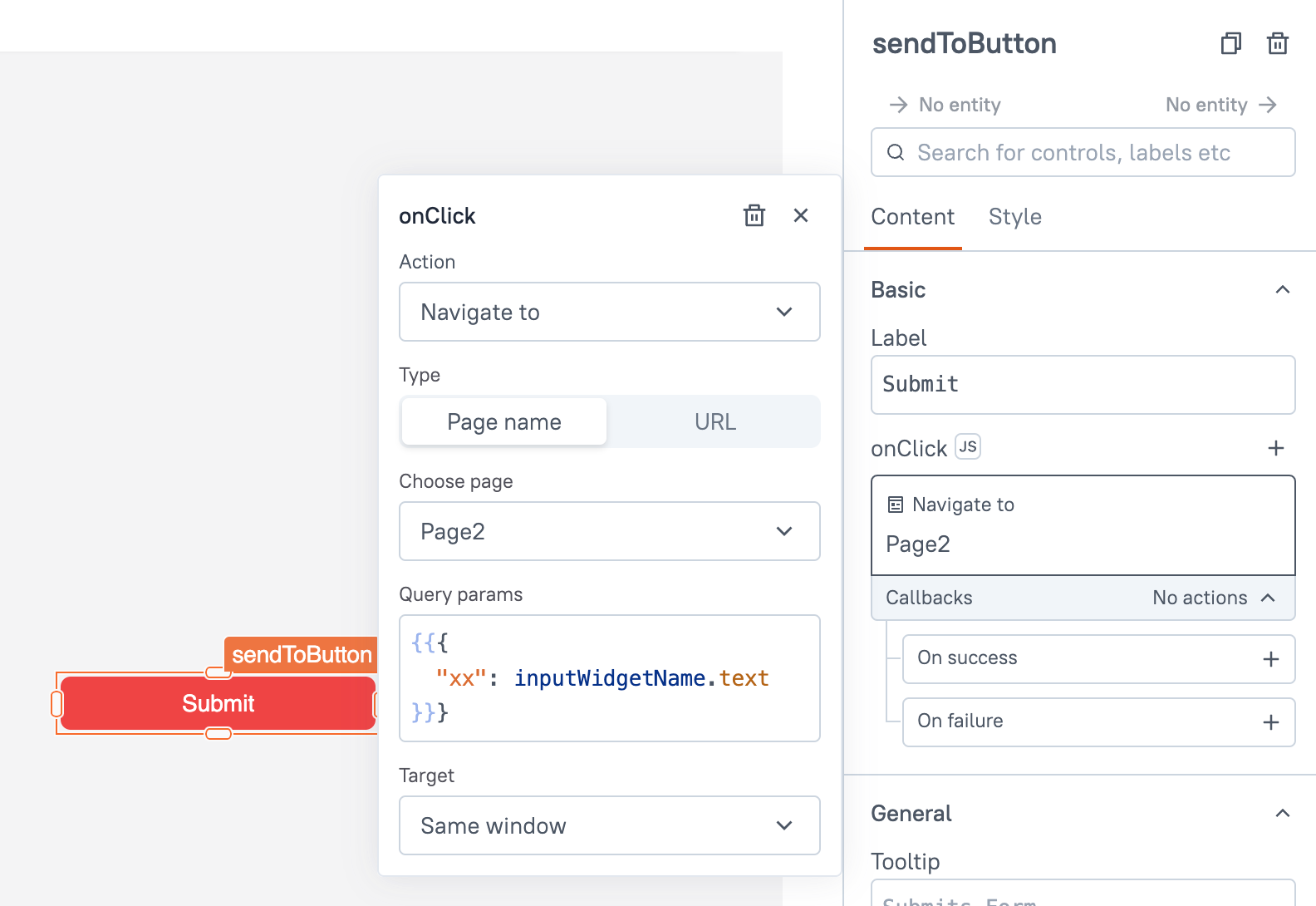Add an On success callback
The image size is (1316, 906).
click(1271, 659)
